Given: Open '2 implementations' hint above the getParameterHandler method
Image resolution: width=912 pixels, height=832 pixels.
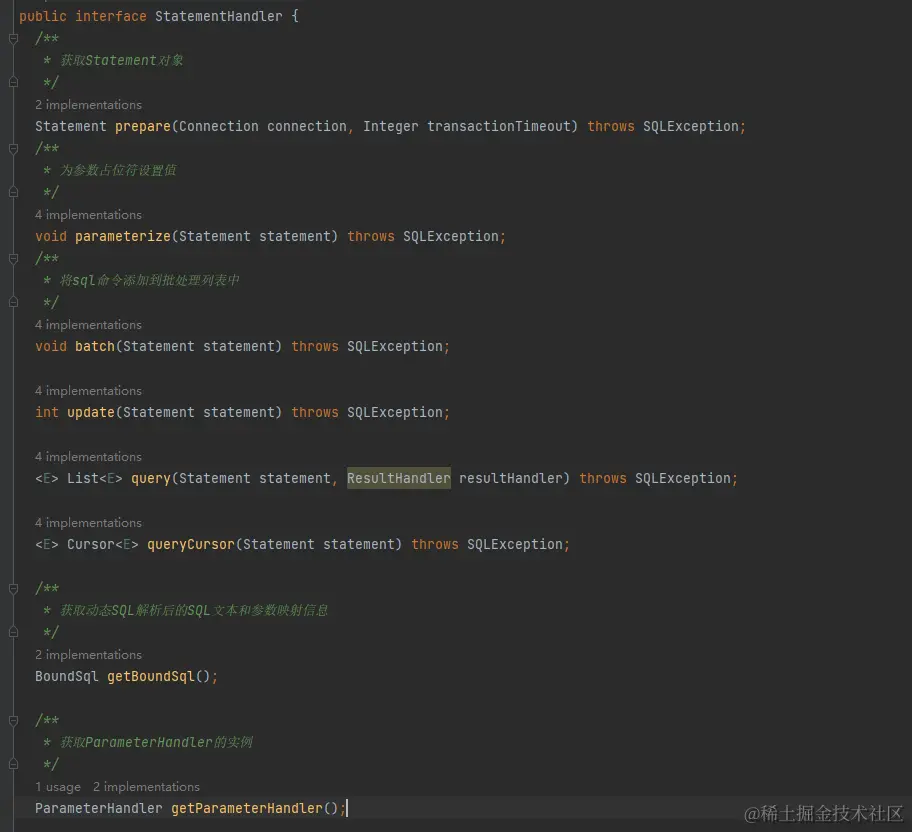Looking at the screenshot, I should (147, 787).
